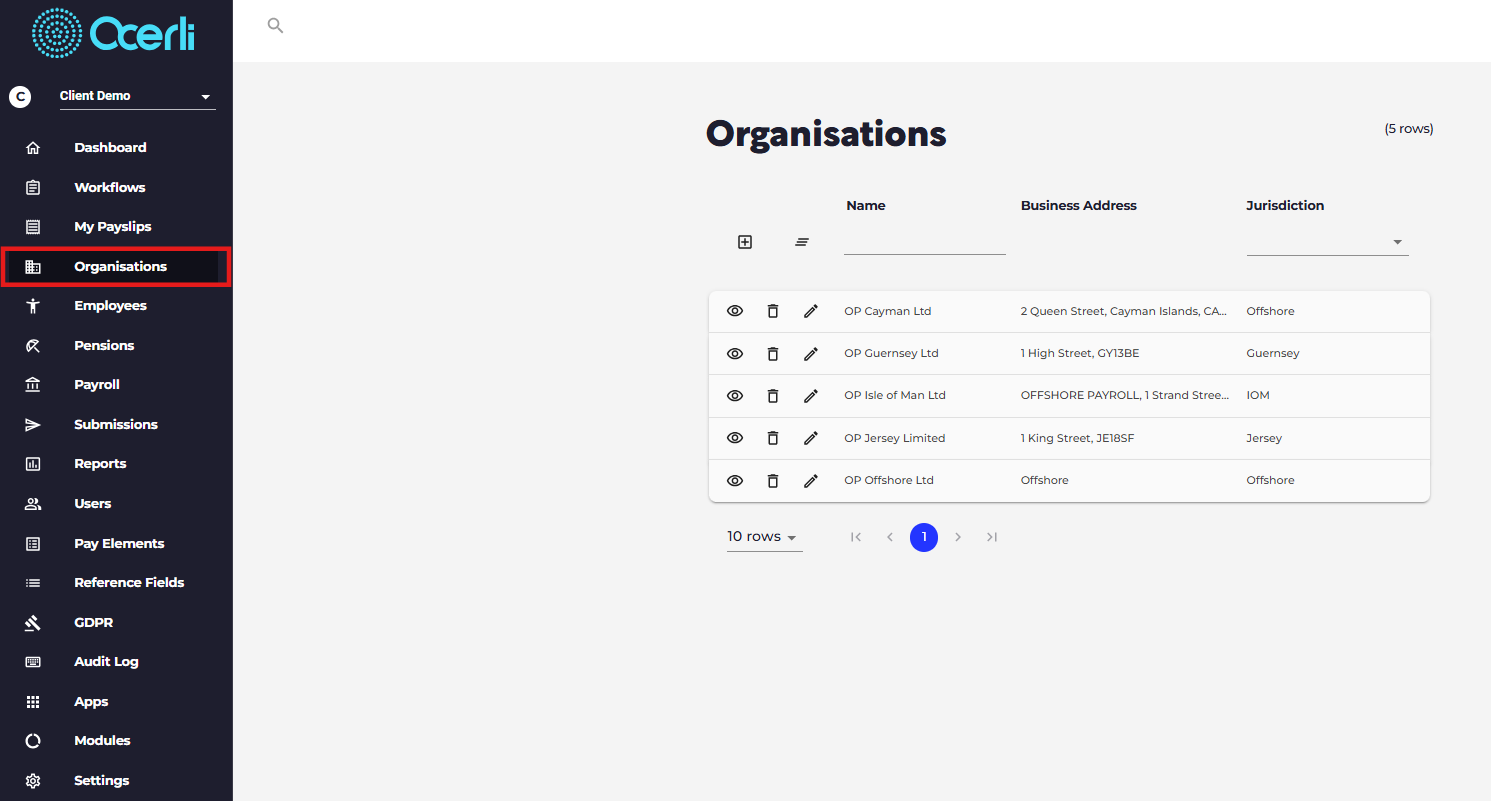Image resolution: width=1491 pixels, height=801 pixels.
Task: Open the 10 rows page-size dropdown
Action: [764, 537]
